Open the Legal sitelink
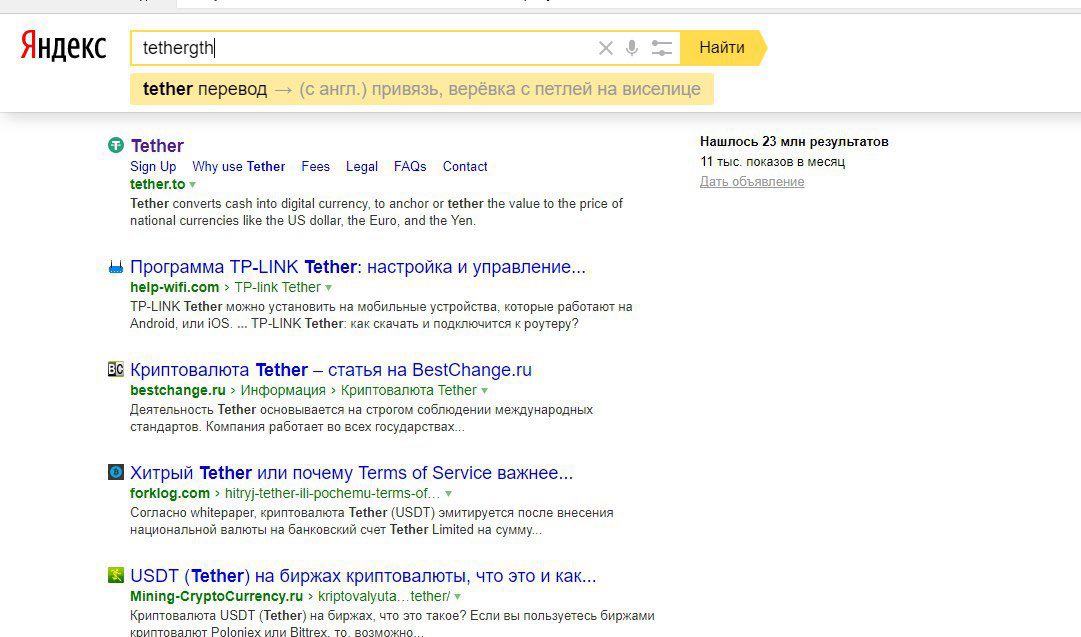Image resolution: width=1081 pixels, height=637 pixels. click(362, 166)
